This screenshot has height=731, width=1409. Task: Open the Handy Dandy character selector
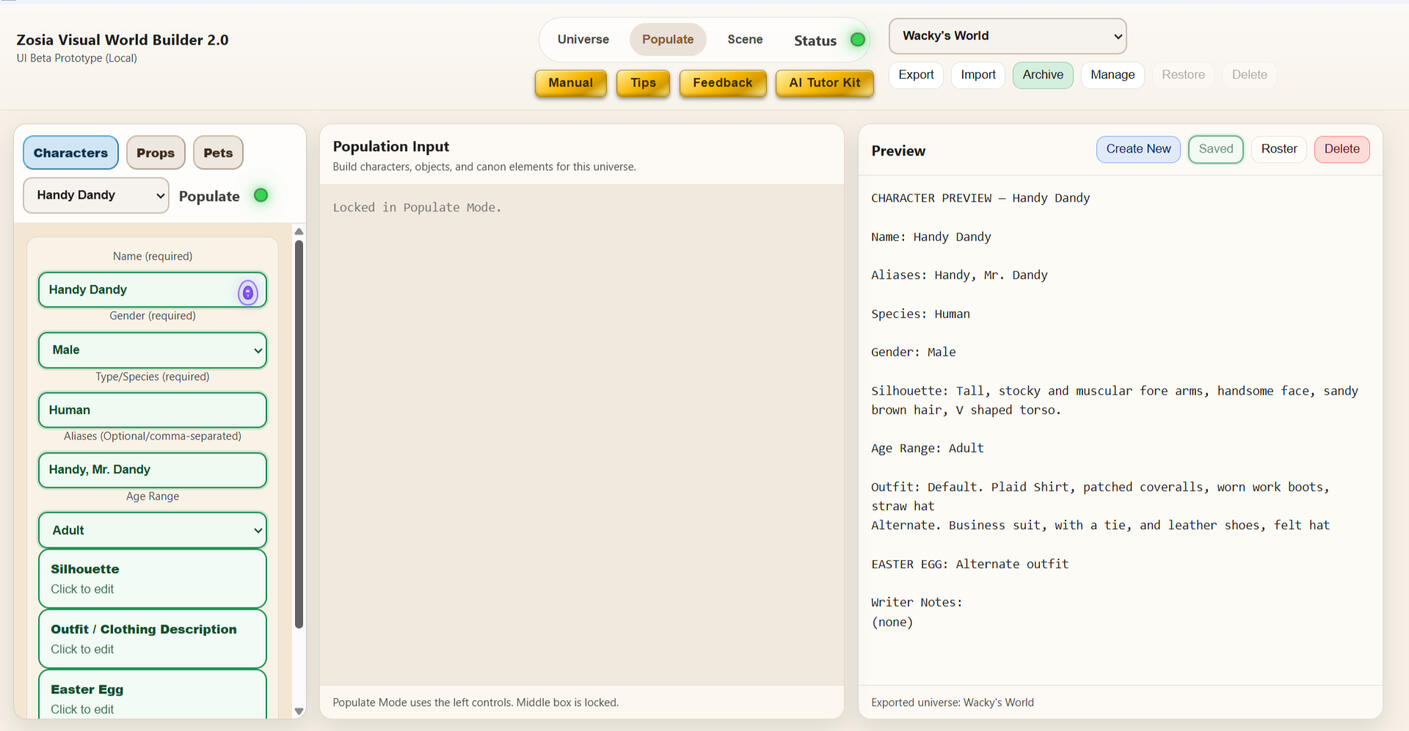[95, 195]
